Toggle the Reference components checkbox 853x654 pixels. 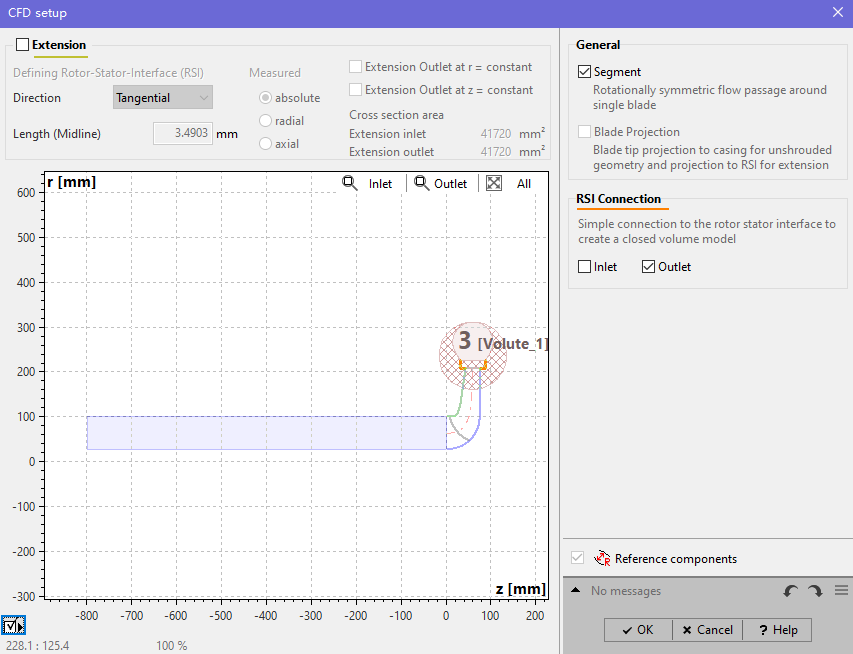(578, 558)
